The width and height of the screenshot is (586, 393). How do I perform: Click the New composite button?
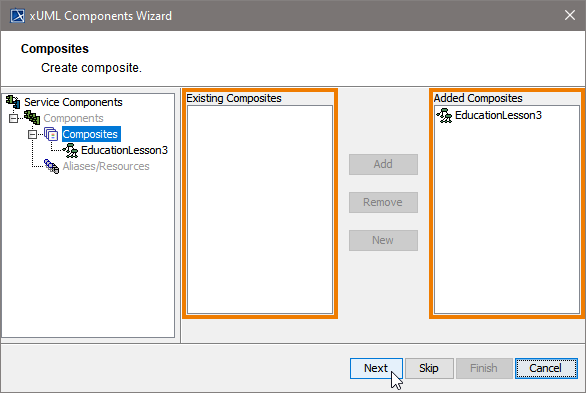coord(383,240)
